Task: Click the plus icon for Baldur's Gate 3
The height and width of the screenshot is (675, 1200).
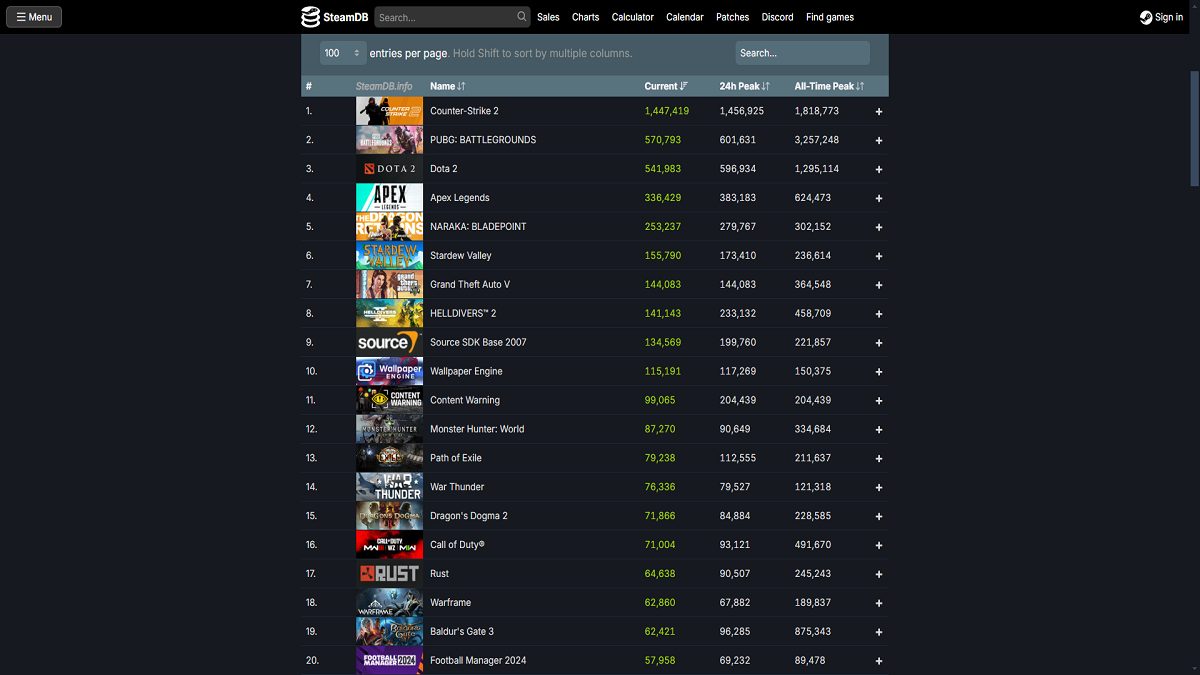Action: pyautogui.click(x=879, y=632)
